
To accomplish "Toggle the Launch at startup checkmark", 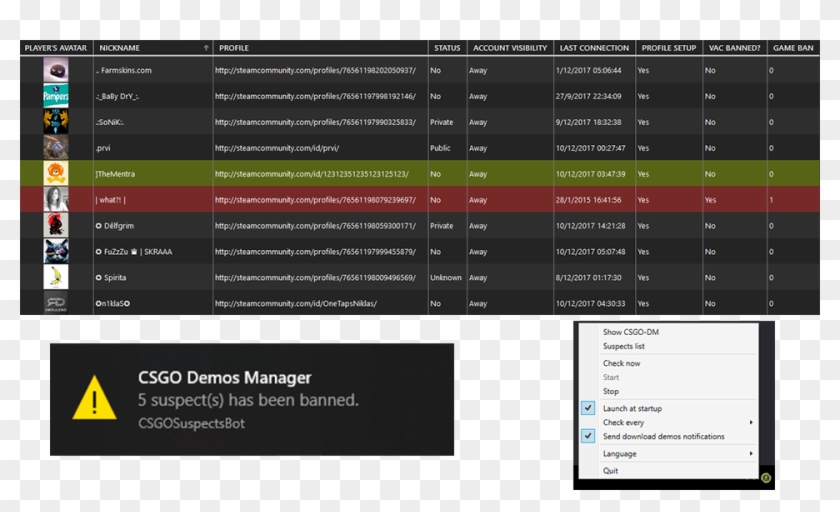I will (588, 408).
